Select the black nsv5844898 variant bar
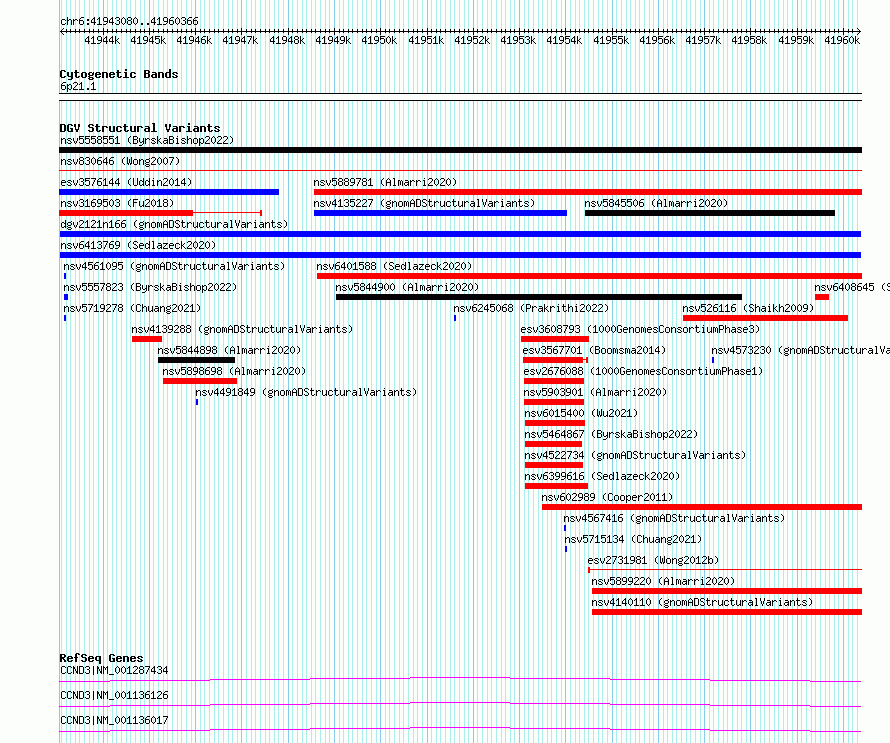Viewport: 890px width, 743px height. click(196, 360)
